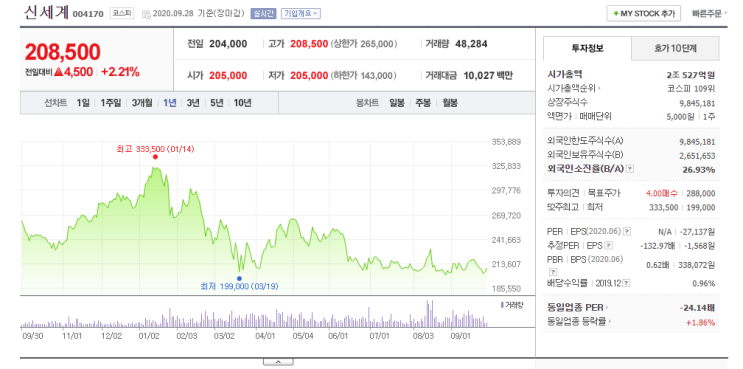743x369 pixels.
Task: Click the volume bar chart near 08/03
Action: (x=423, y=315)
